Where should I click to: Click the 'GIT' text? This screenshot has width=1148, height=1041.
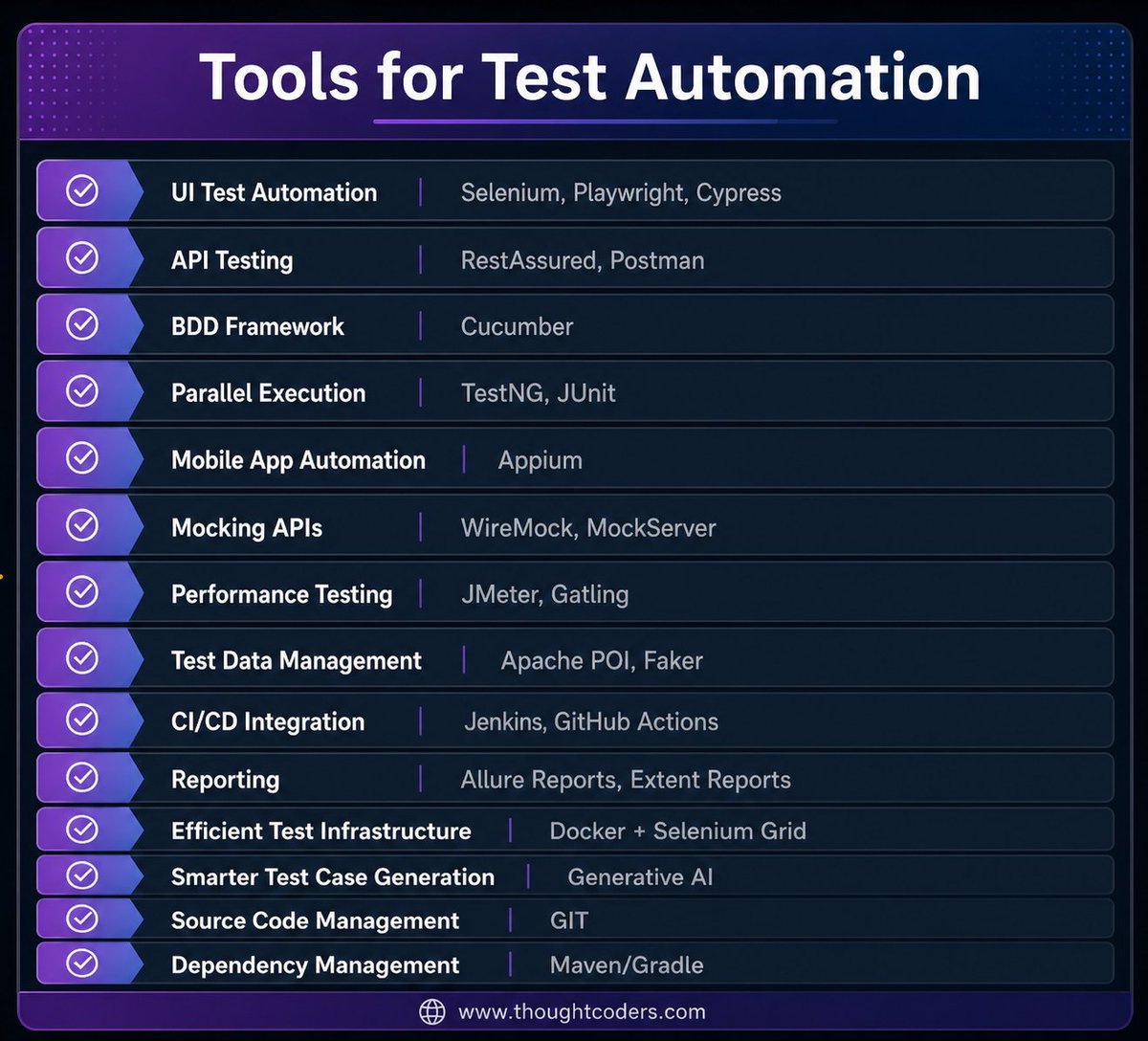(x=569, y=920)
